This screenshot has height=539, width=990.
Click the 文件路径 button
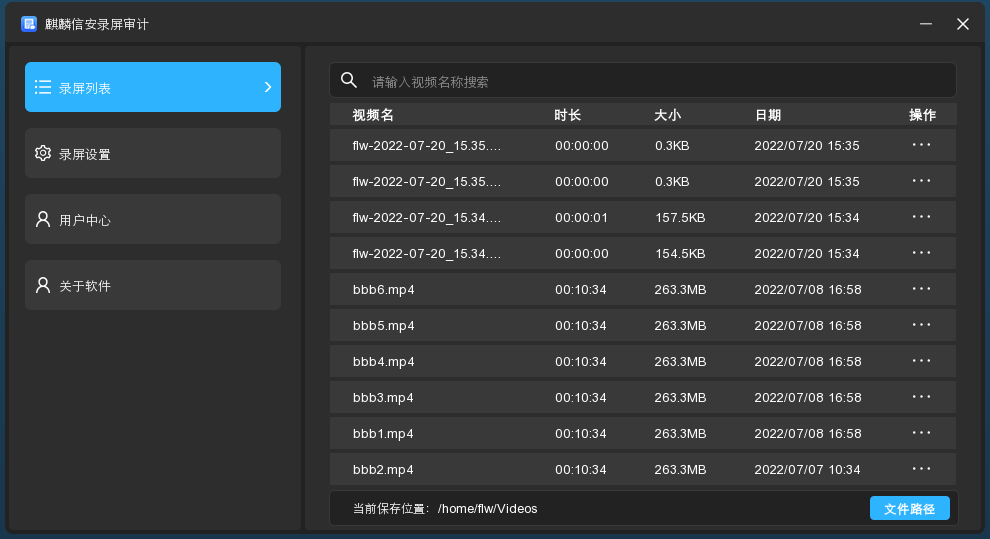point(909,508)
